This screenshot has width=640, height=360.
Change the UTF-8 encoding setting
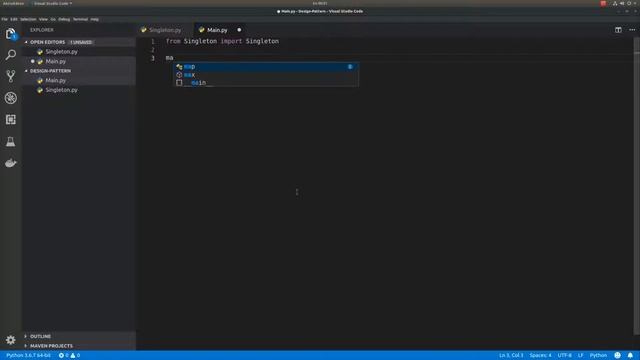pyautogui.click(x=564, y=355)
